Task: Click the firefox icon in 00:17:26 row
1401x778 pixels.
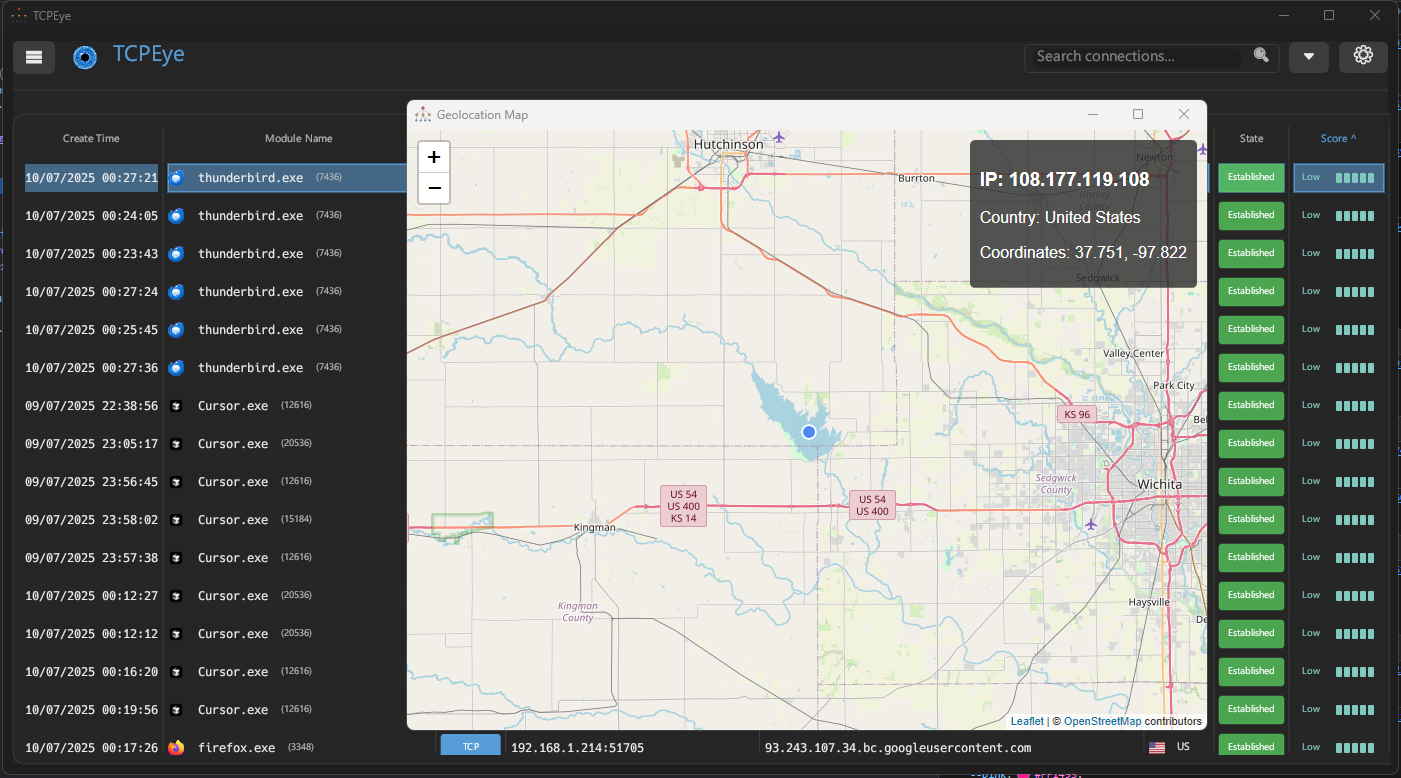Action: point(177,747)
